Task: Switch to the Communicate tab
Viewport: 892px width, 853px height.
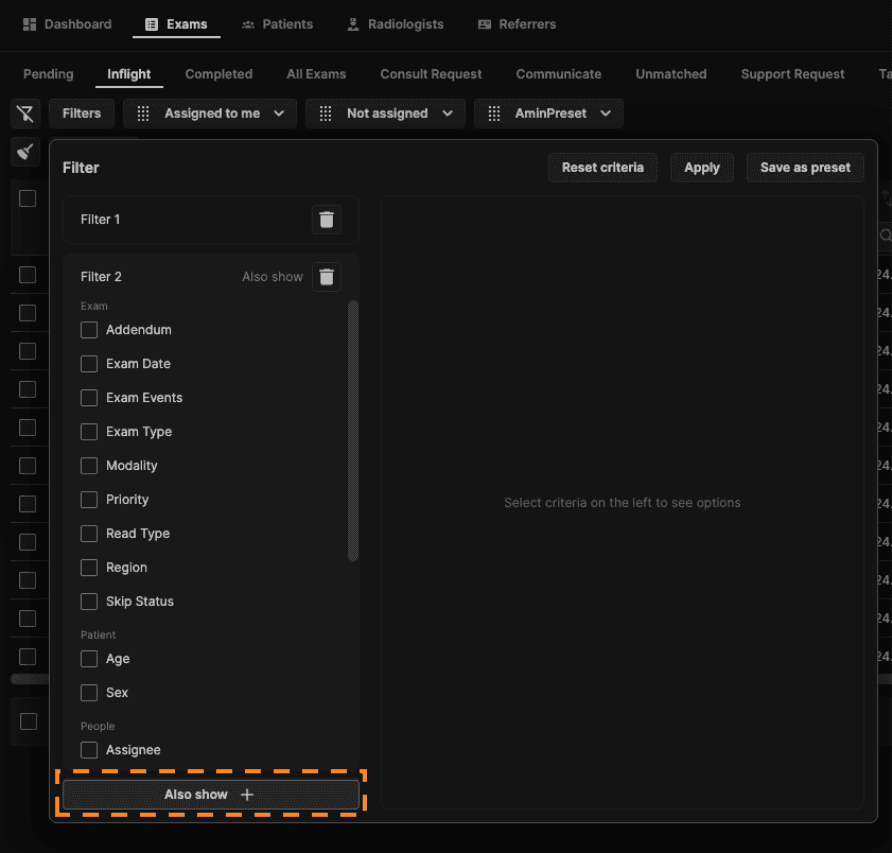Action: coord(559,75)
